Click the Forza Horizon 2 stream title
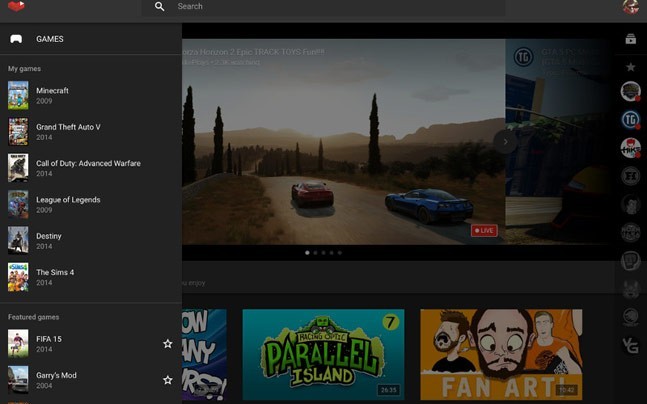 pos(253,52)
